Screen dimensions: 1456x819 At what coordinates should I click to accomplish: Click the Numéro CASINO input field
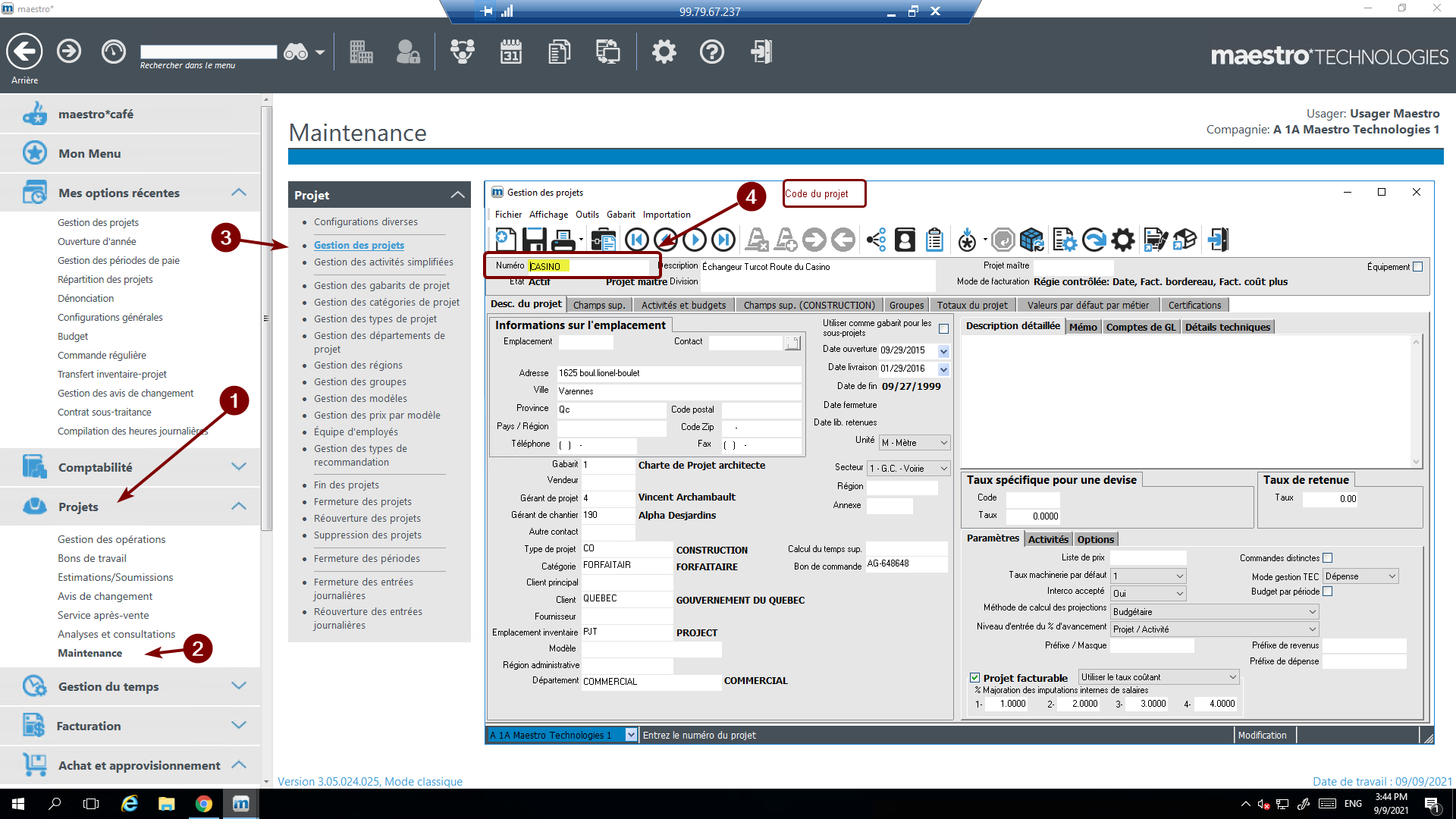click(x=588, y=266)
